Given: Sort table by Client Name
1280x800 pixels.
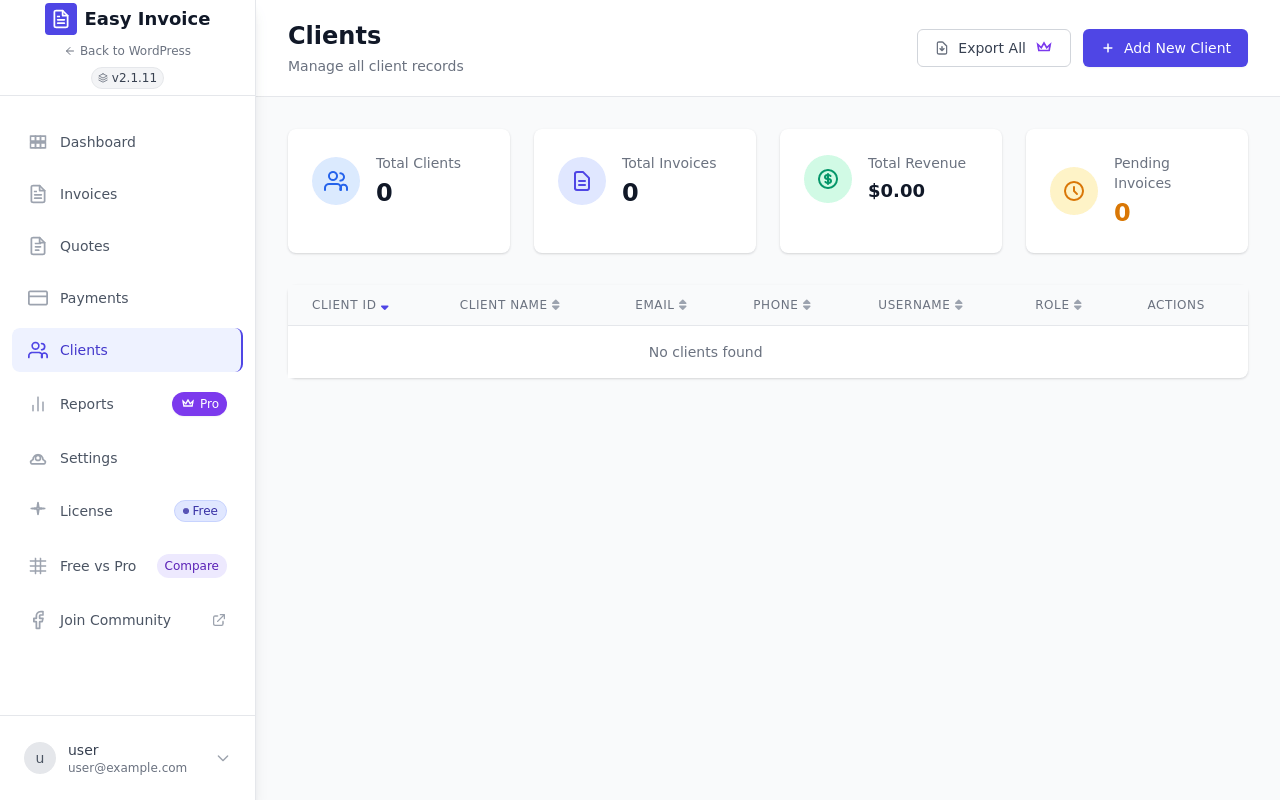Looking at the screenshot, I should pyautogui.click(x=510, y=305).
